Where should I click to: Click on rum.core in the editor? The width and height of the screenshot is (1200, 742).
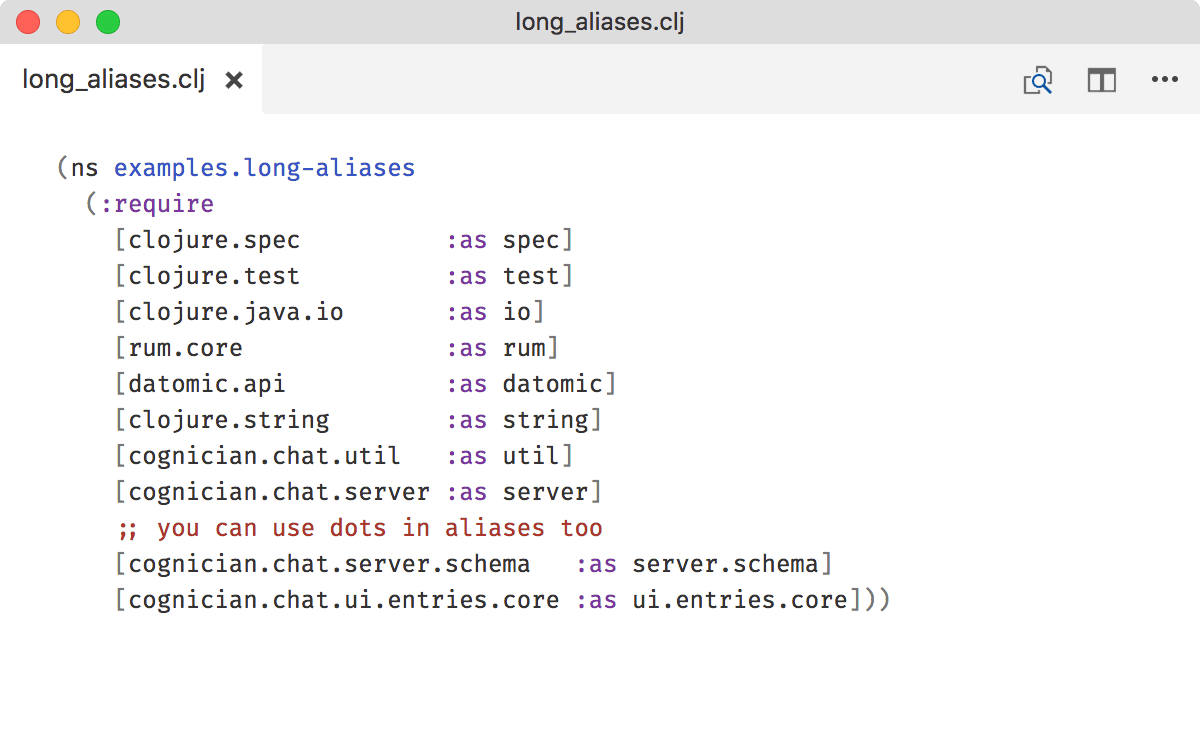click(185, 348)
